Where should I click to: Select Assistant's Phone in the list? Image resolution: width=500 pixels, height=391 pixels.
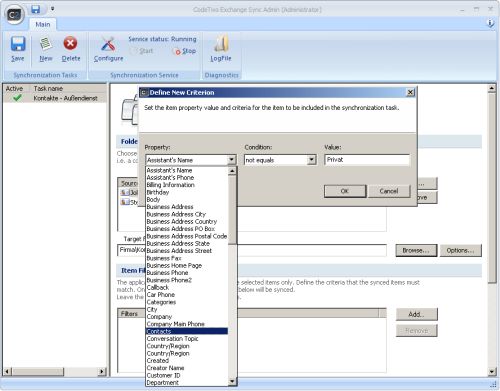tap(187, 178)
